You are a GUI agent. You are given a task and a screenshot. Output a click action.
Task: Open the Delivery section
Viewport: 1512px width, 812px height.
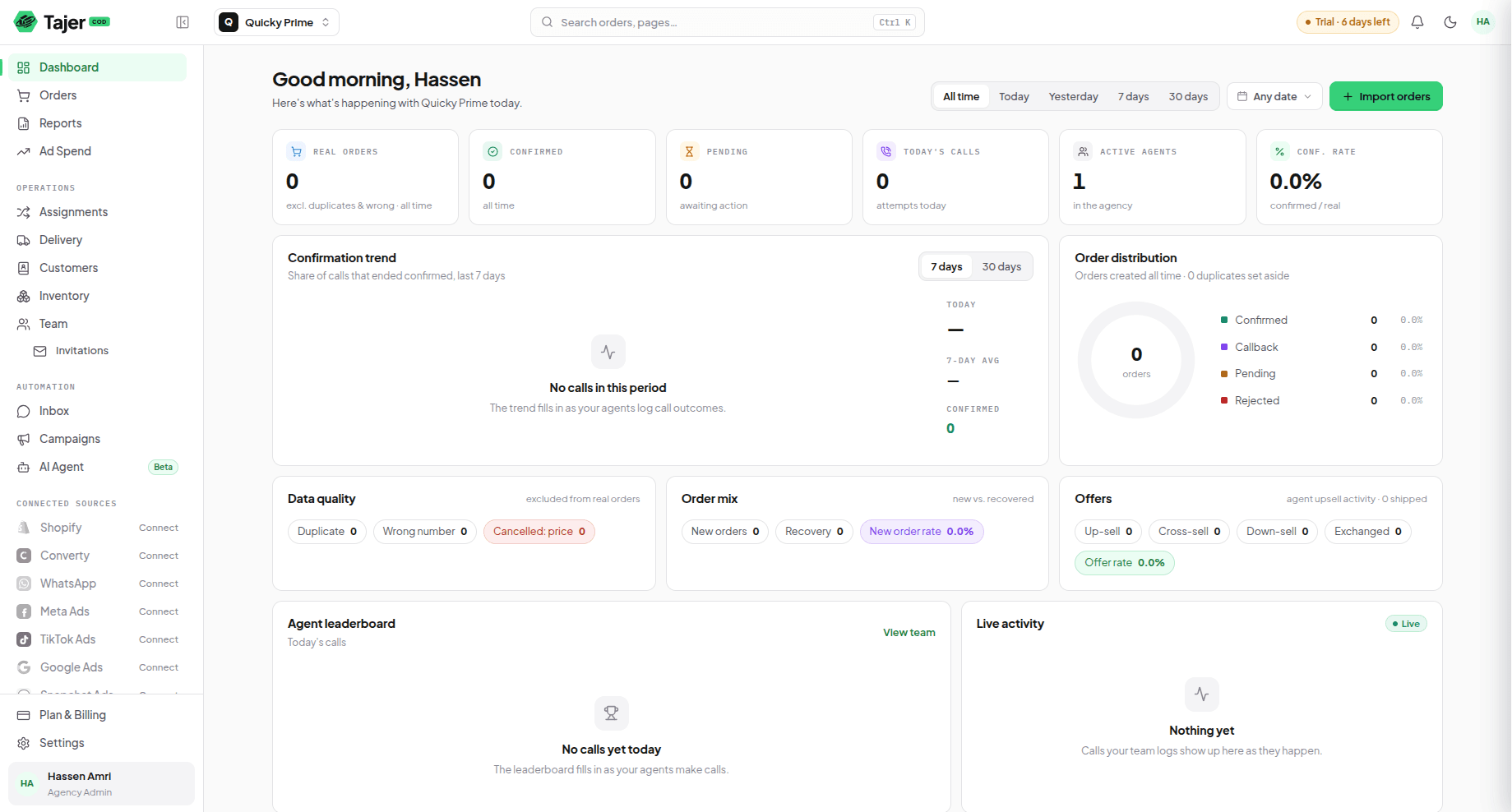click(x=97, y=240)
